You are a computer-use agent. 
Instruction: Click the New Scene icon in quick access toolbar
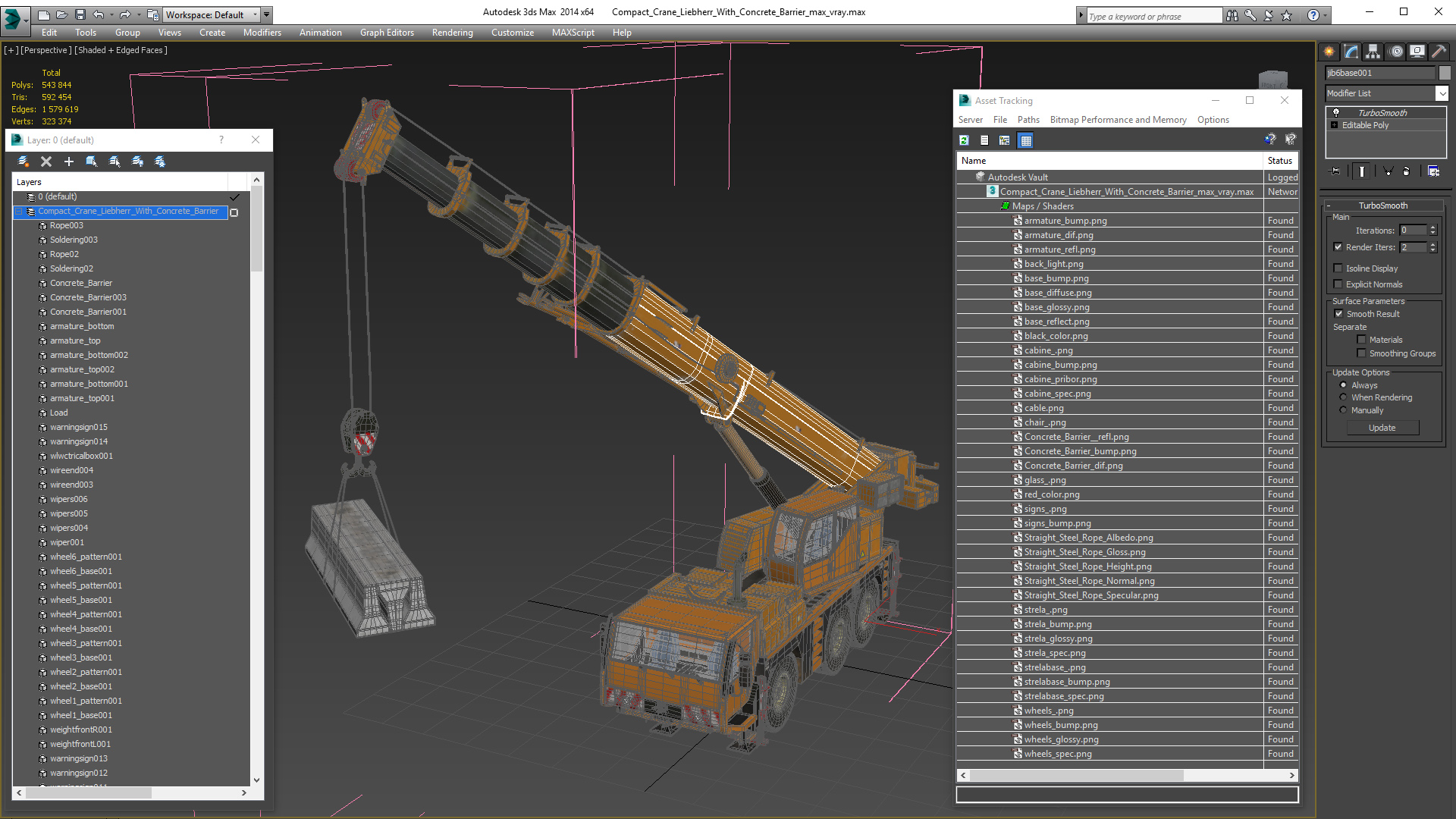[43, 14]
